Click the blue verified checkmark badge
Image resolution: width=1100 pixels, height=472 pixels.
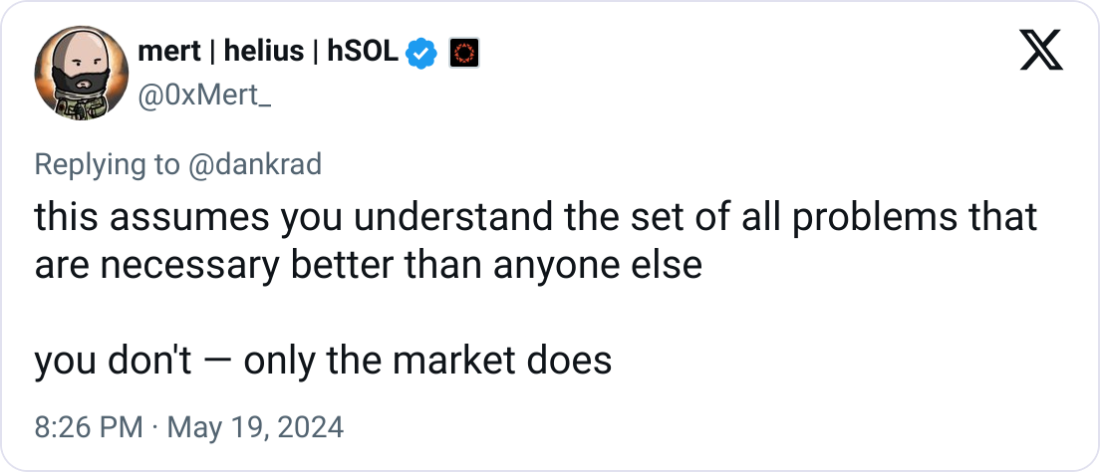click(425, 54)
